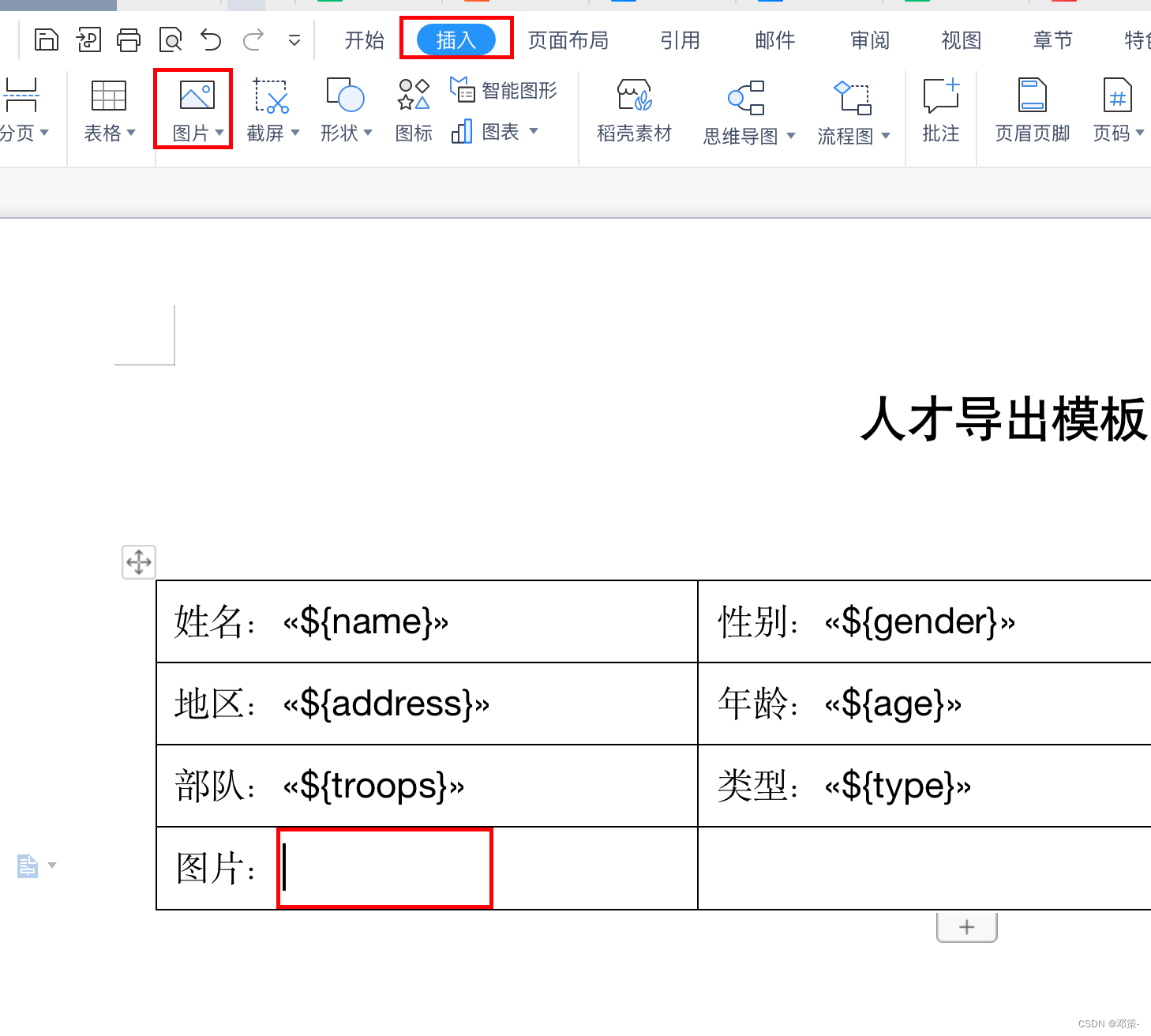Expand the 形状 shapes dropdown arrow
Viewport: 1151px width, 1036px height.
click(367, 133)
